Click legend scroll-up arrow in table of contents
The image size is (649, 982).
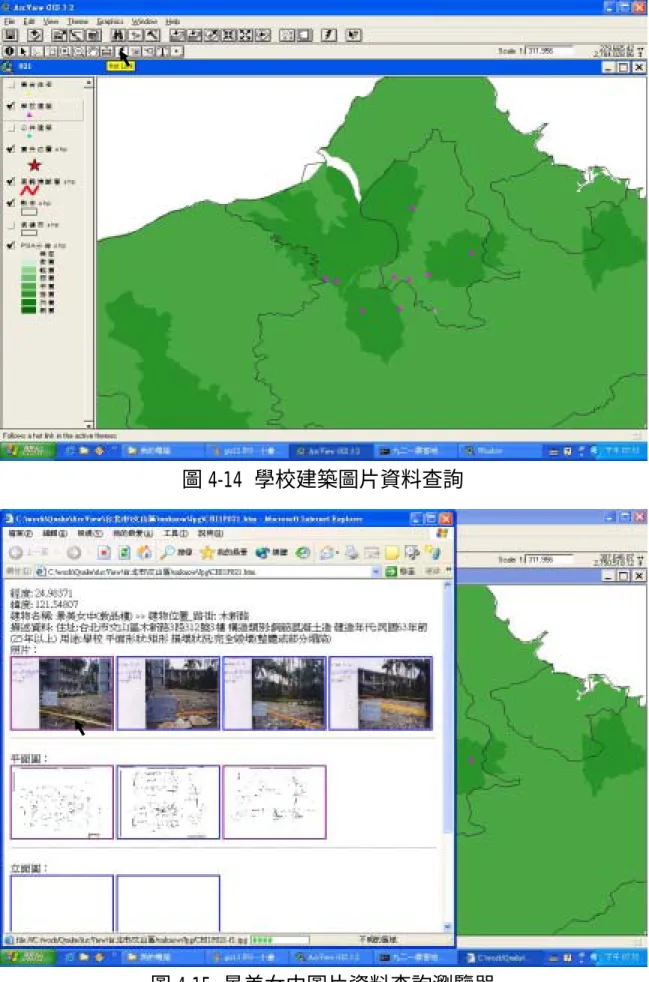[88, 83]
